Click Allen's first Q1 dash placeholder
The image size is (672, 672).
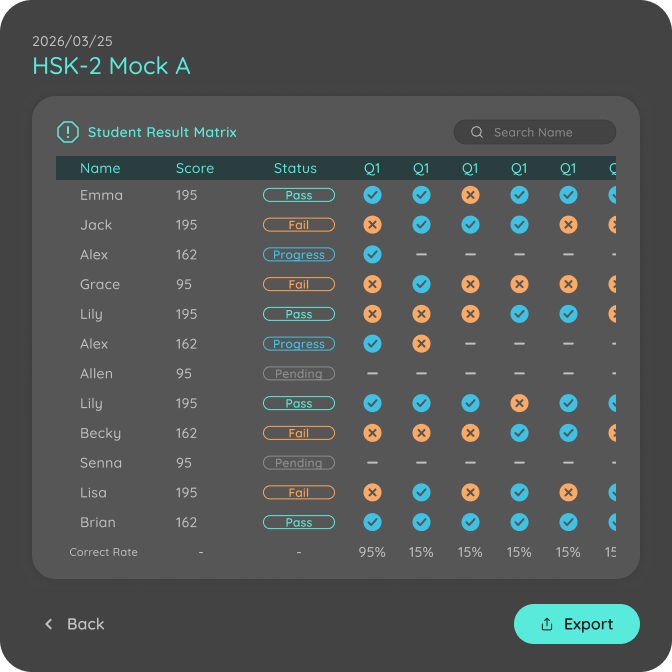coord(372,373)
